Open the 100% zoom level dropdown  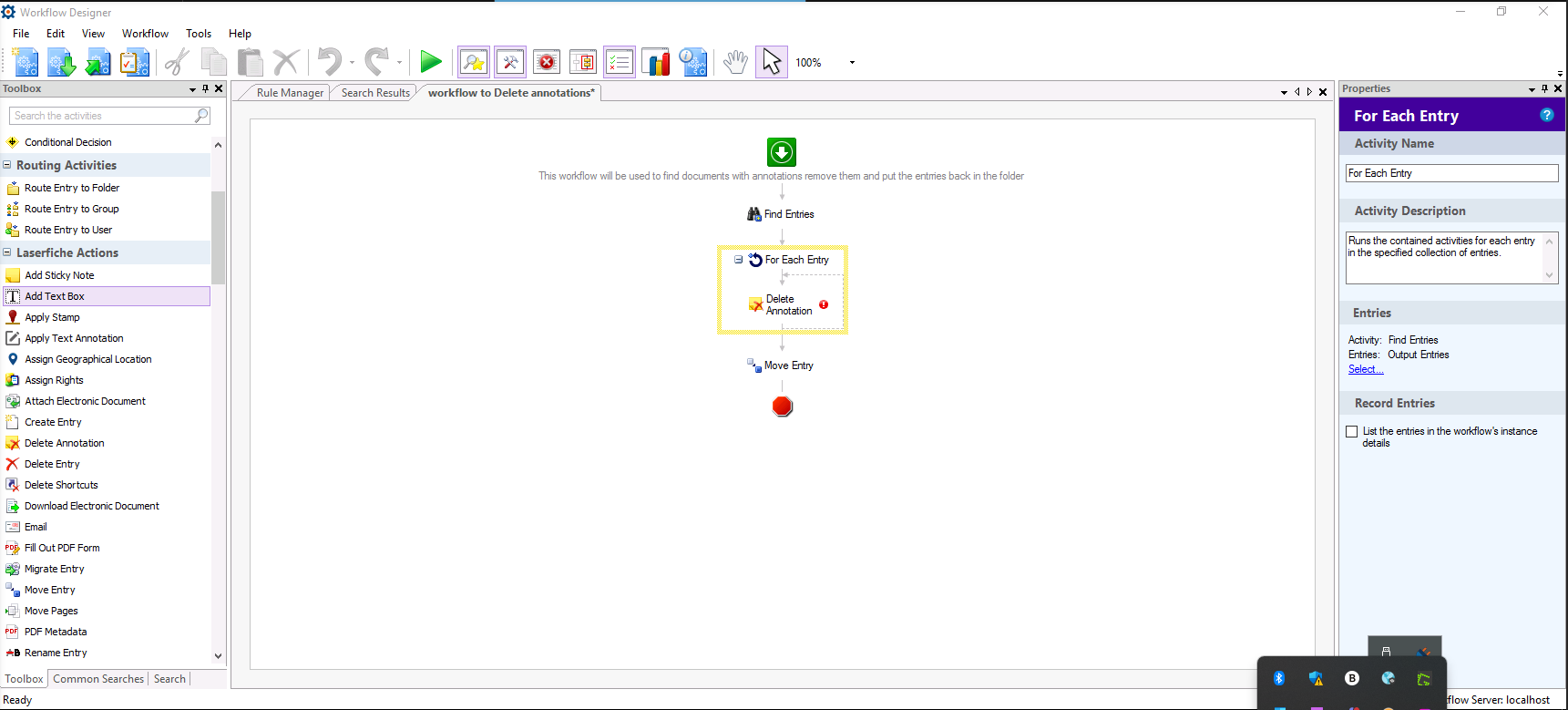click(x=852, y=62)
